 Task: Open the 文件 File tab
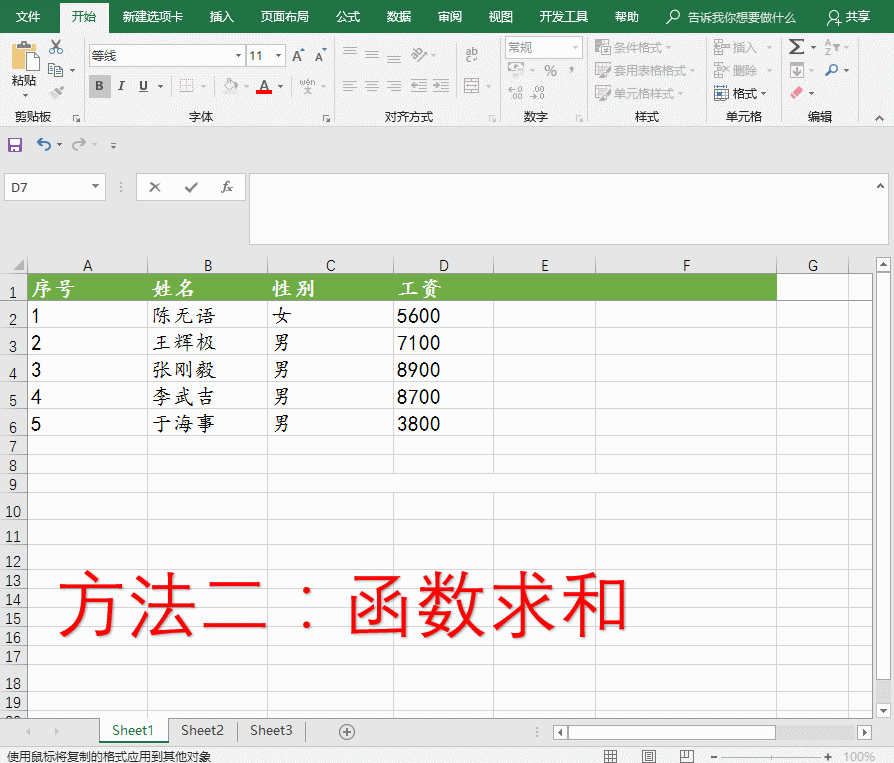28,17
